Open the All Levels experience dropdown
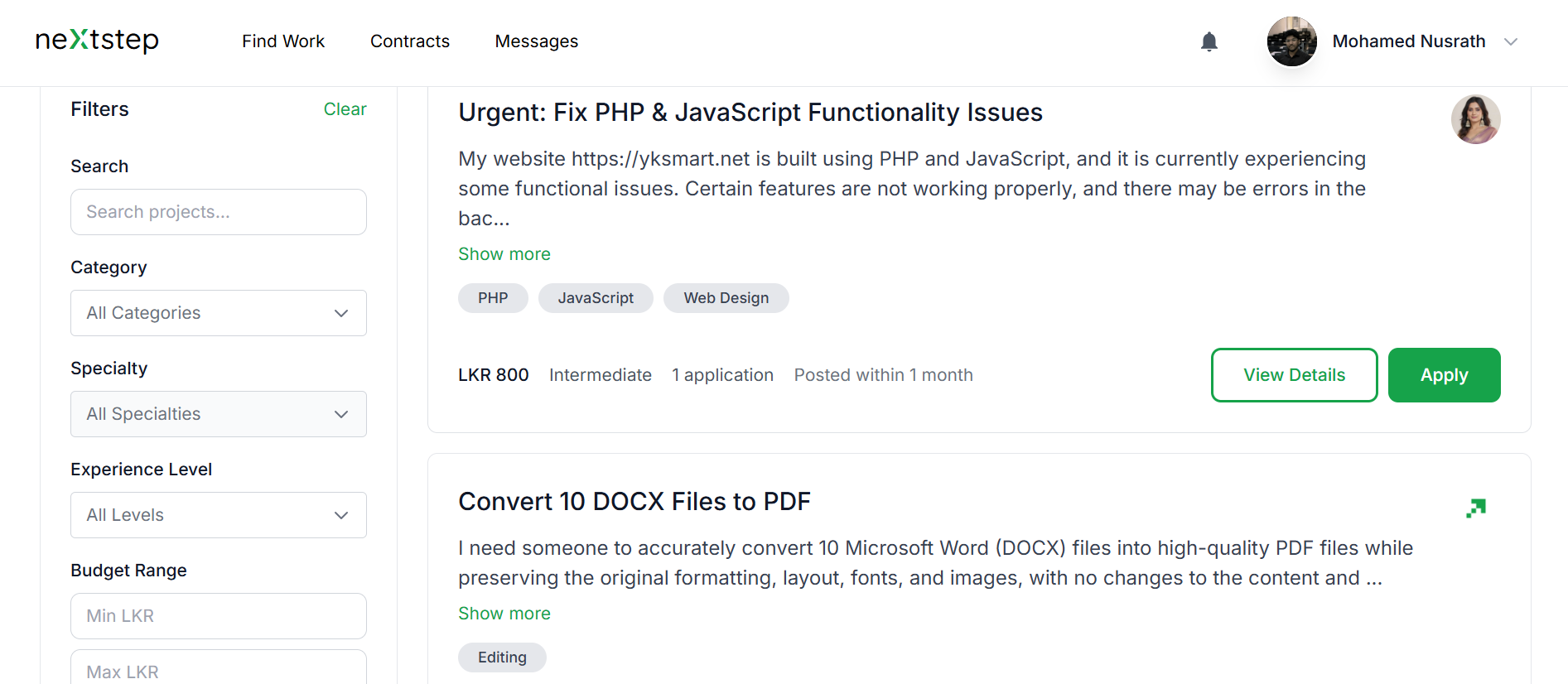 219,515
